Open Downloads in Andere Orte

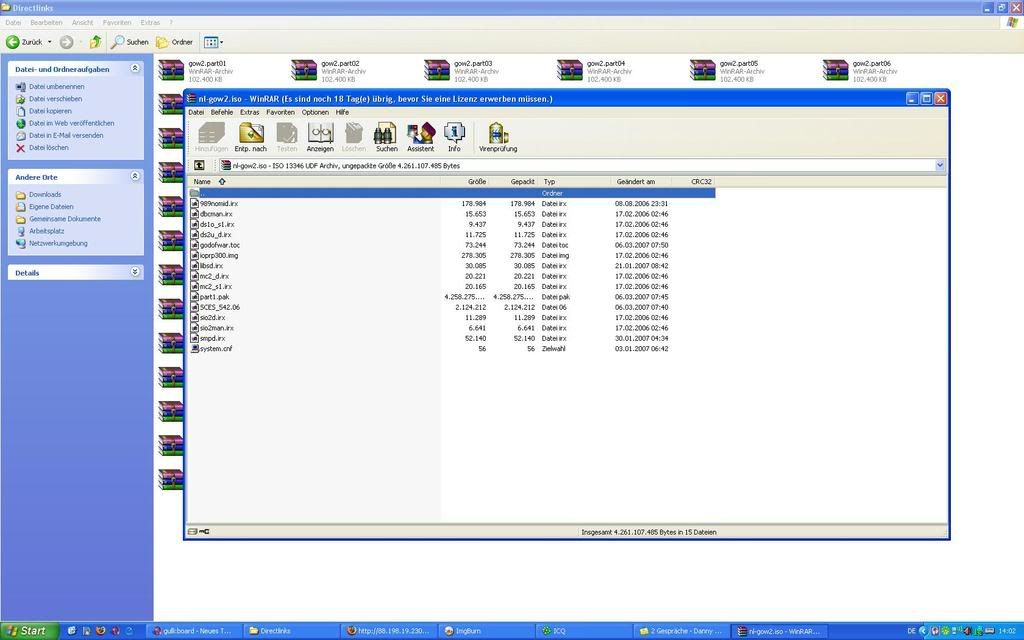click(45, 195)
